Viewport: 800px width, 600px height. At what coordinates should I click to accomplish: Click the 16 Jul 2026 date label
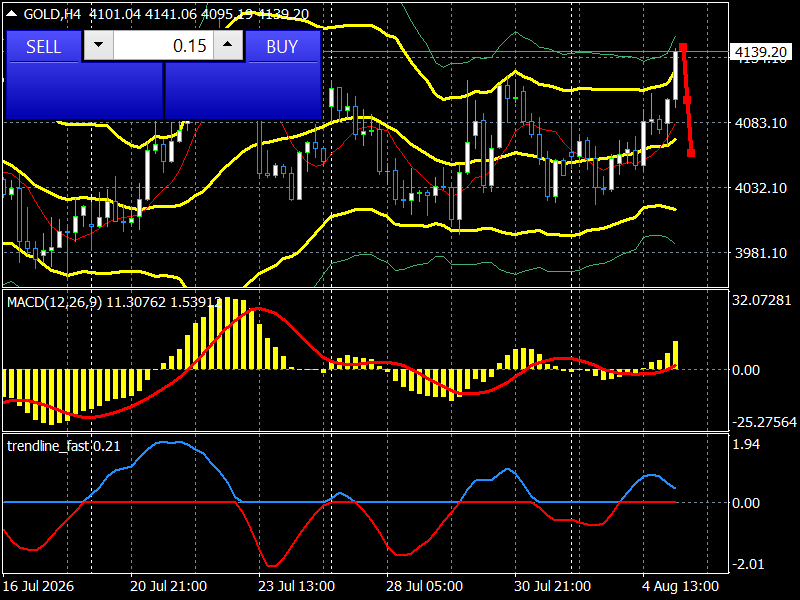38,586
